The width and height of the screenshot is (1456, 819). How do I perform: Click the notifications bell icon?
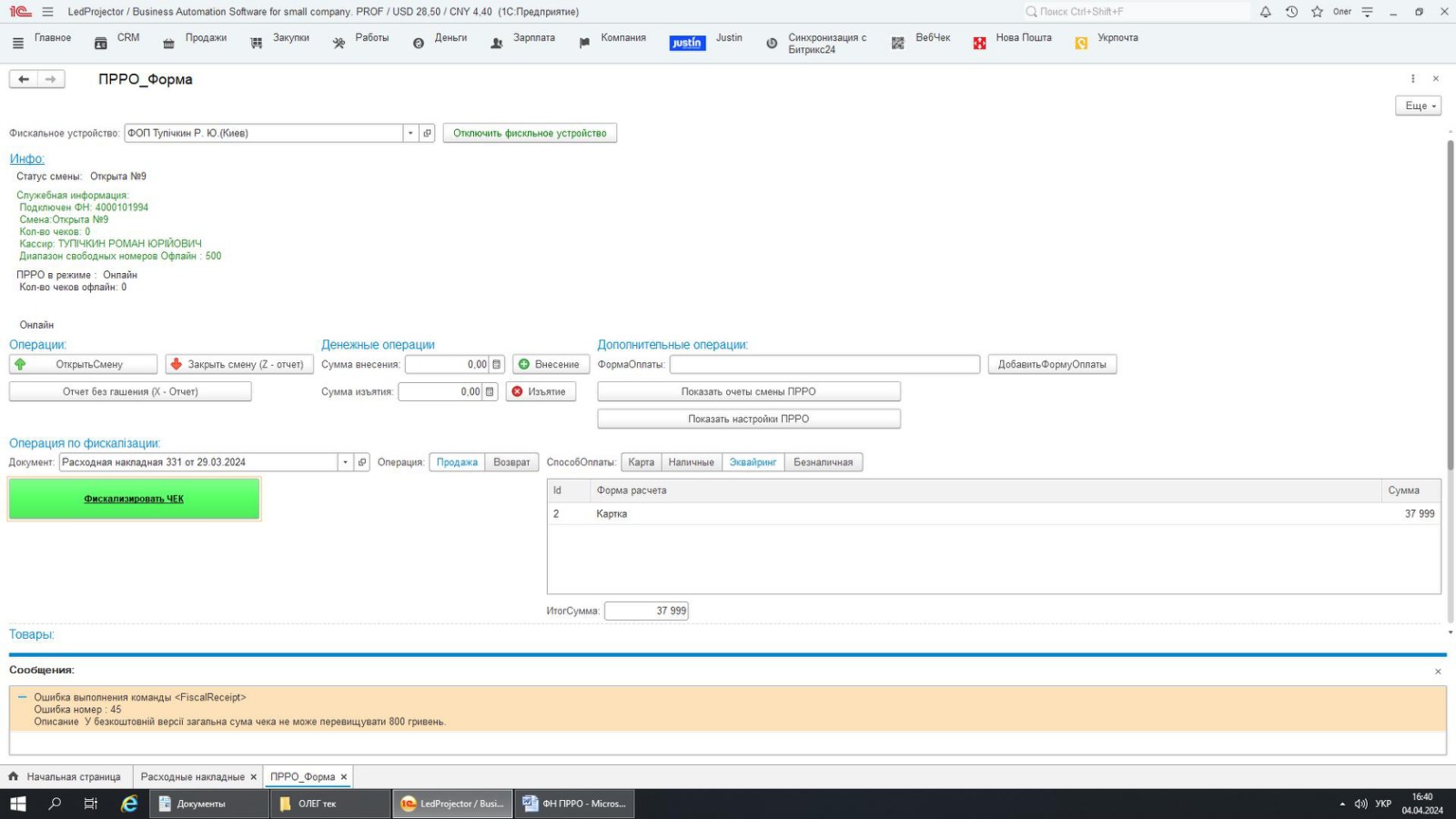tap(1265, 12)
